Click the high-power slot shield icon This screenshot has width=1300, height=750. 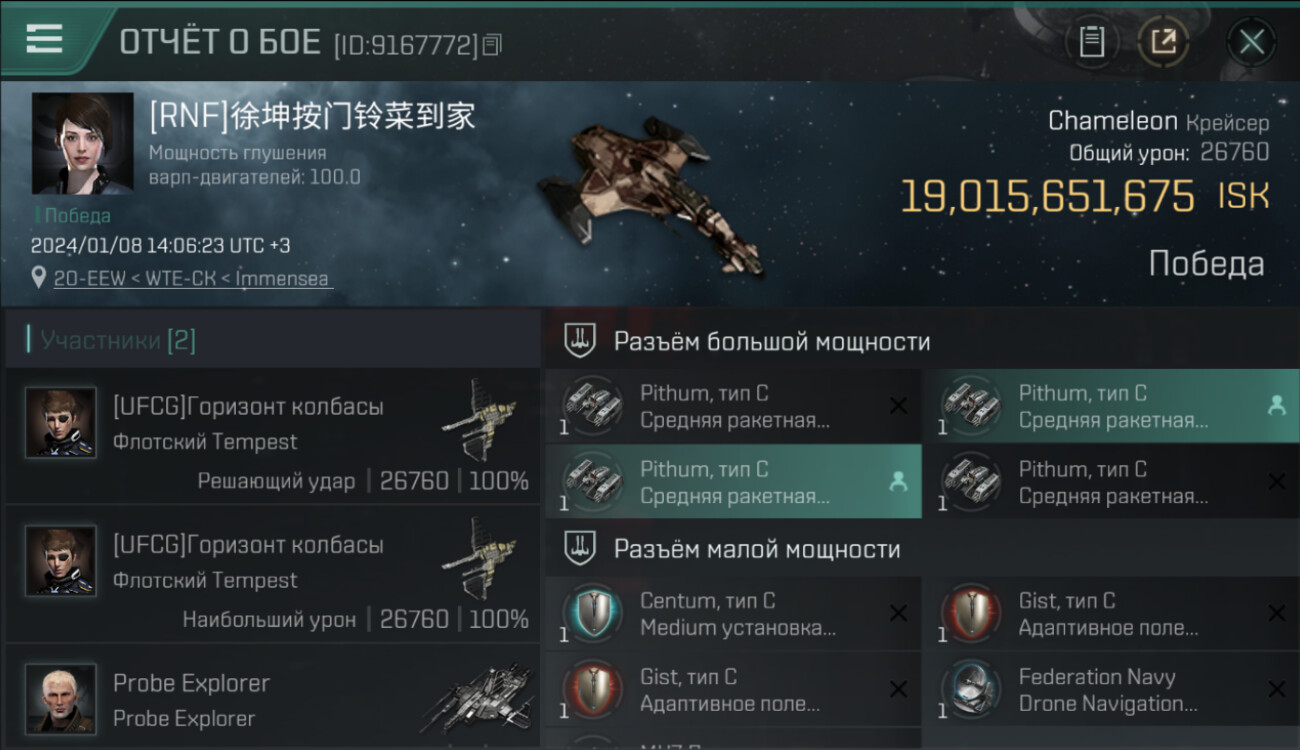[579, 341]
